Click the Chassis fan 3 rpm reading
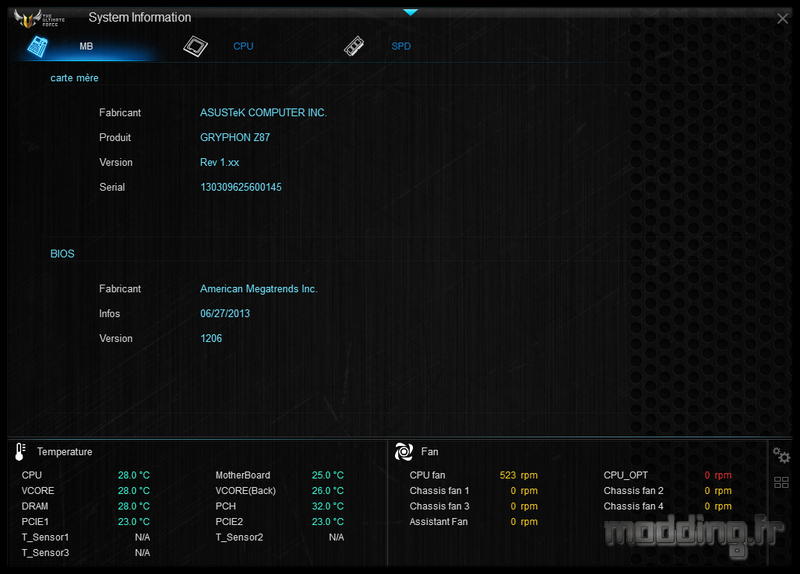The width and height of the screenshot is (800, 574). [x=524, y=507]
